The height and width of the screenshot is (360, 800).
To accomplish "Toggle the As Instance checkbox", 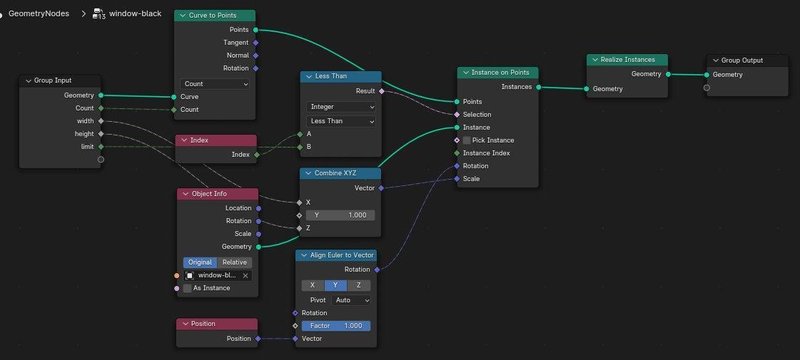I will point(187,288).
